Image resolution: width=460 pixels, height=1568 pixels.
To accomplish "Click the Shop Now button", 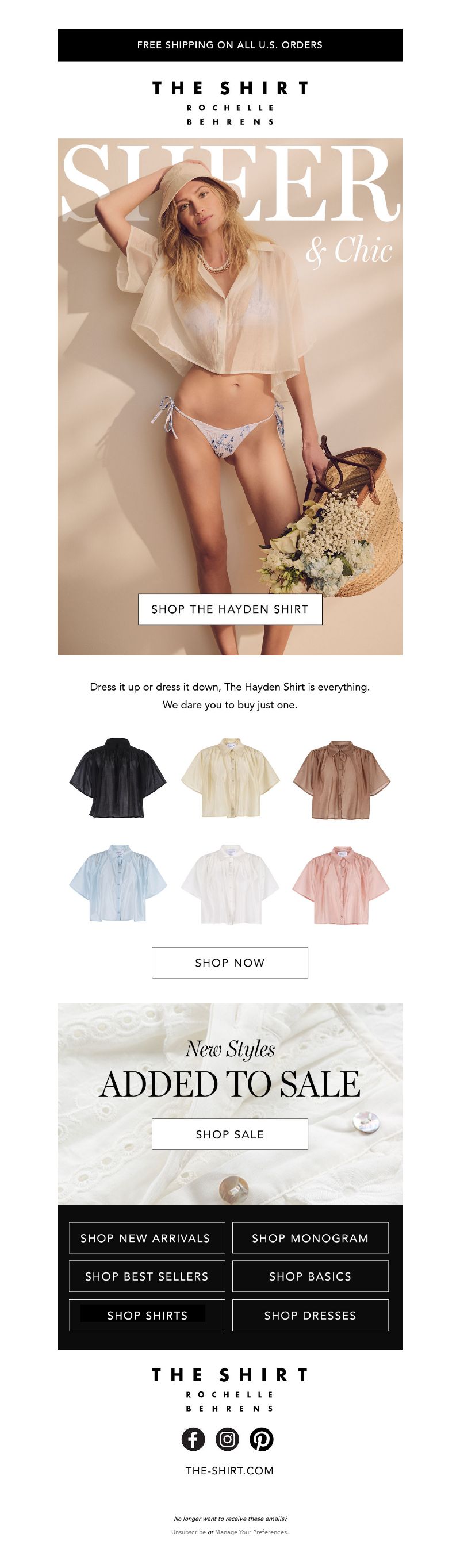I will tap(230, 963).
